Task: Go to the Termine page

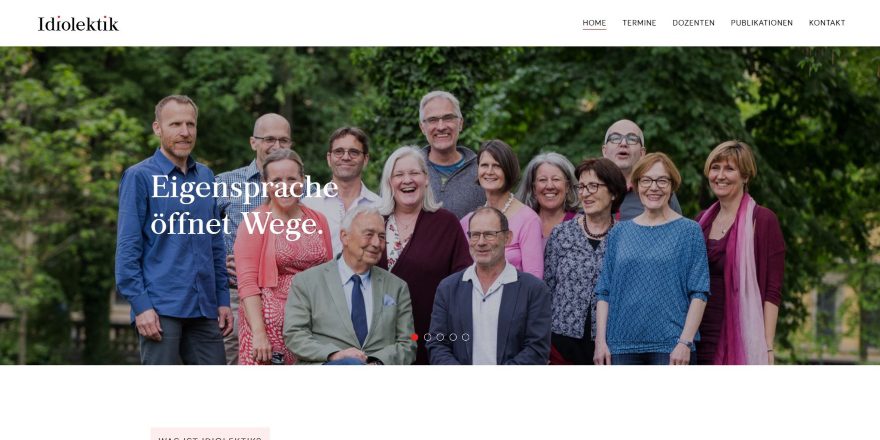Action: click(639, 23)
